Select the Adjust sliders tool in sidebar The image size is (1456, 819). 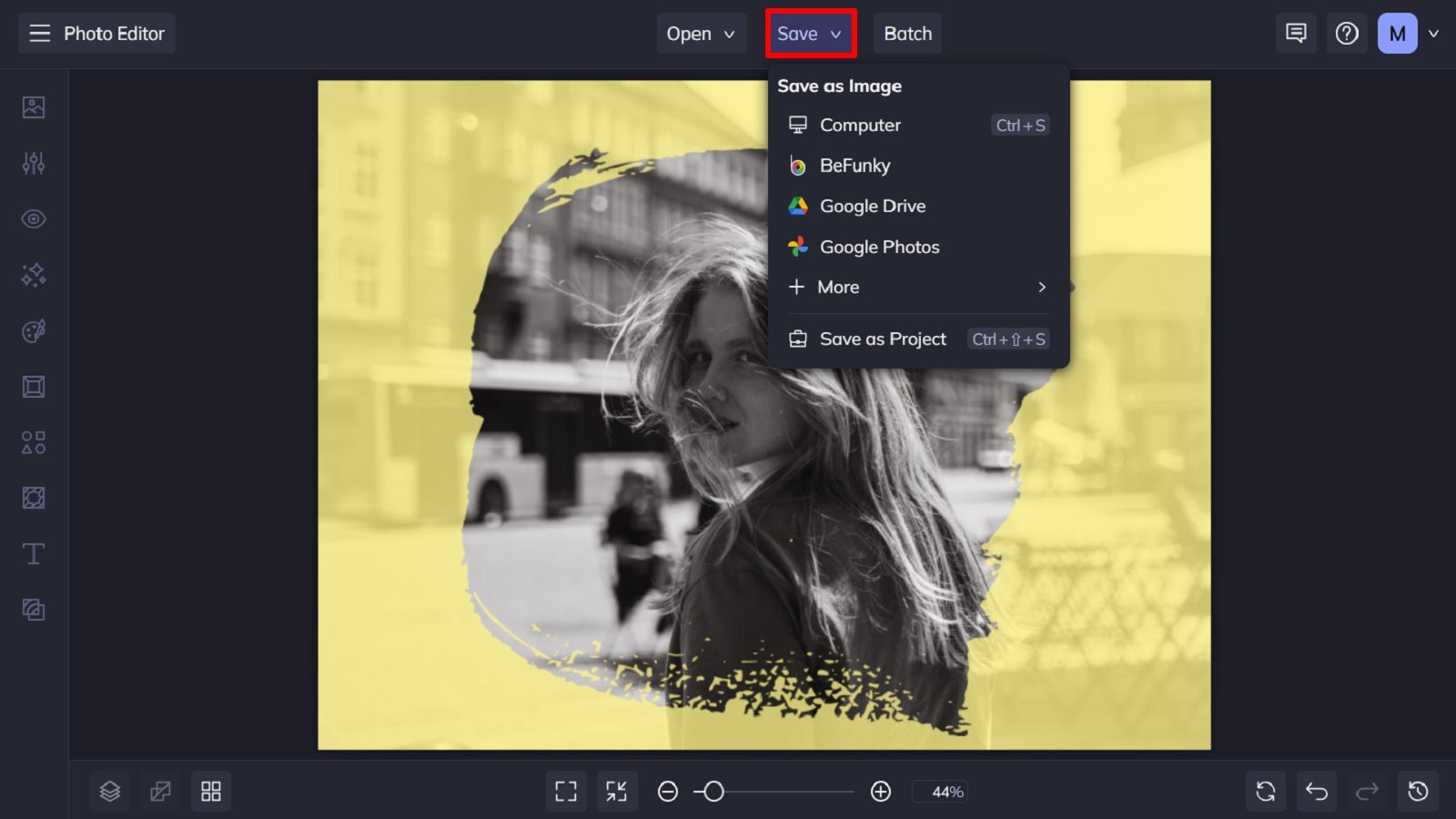33,163
